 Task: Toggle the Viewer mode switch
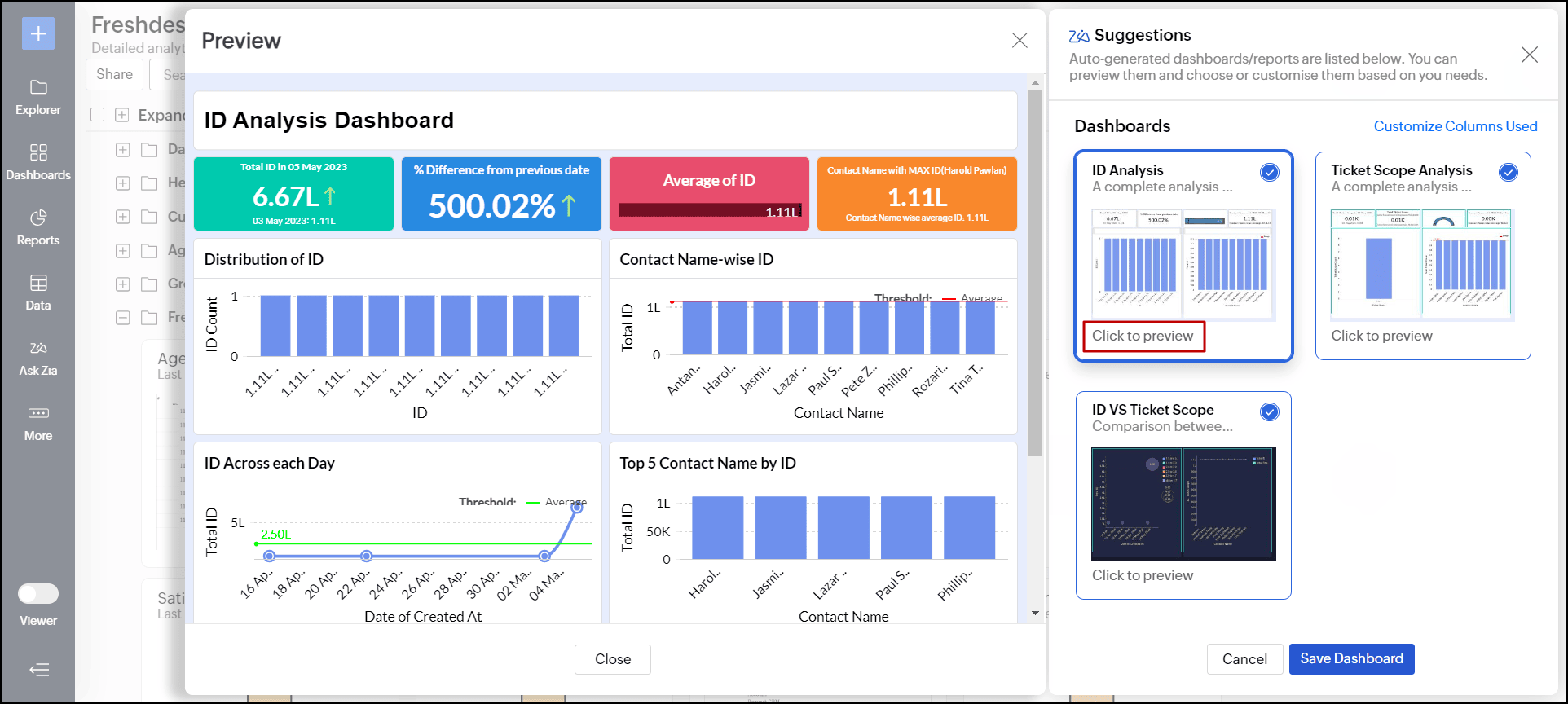pos(38,594)
